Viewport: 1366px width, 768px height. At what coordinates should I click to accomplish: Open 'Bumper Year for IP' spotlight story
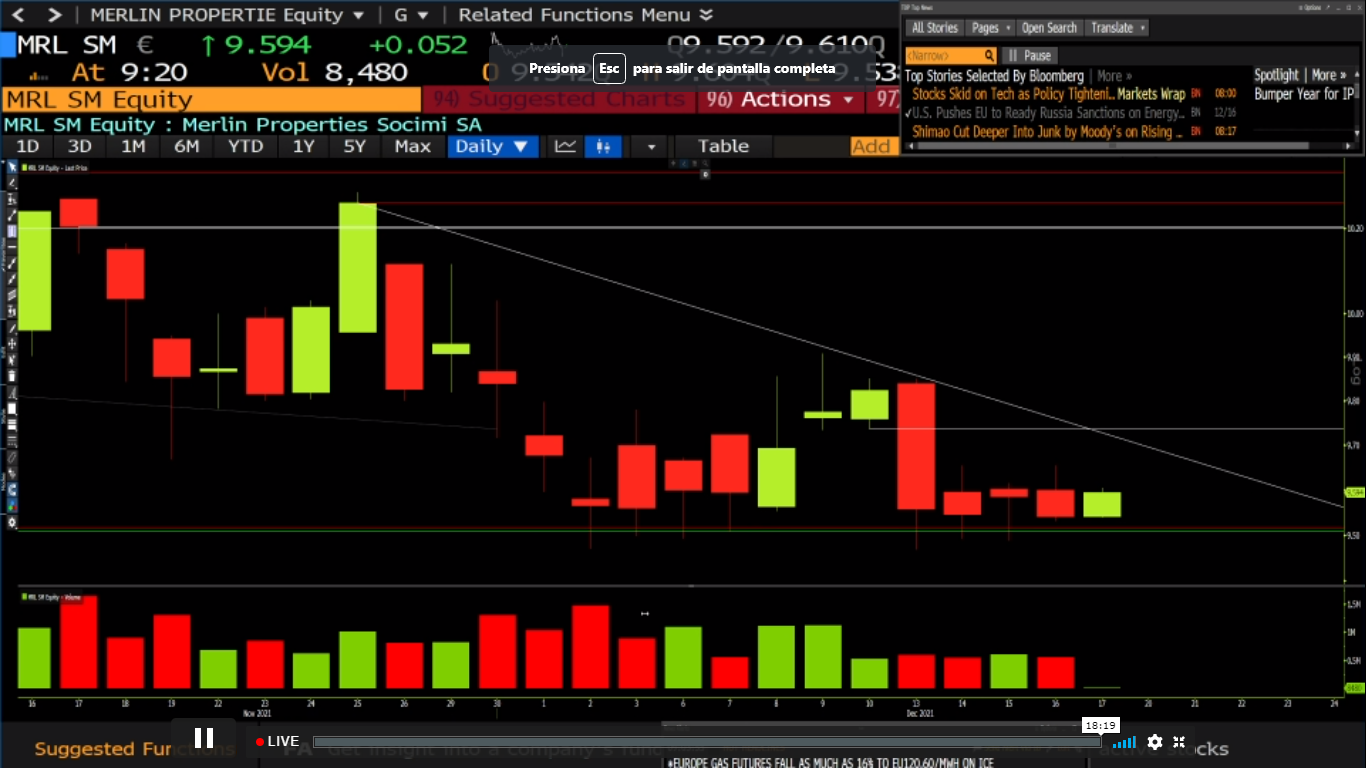click(1304, 94)
